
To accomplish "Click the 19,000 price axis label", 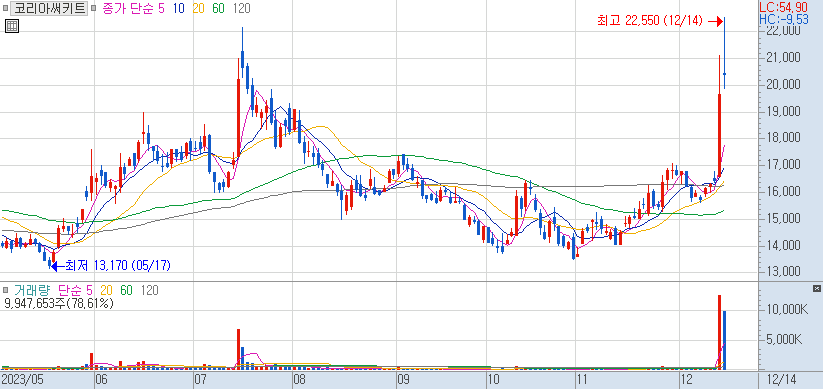I will [x=783, y=111].
